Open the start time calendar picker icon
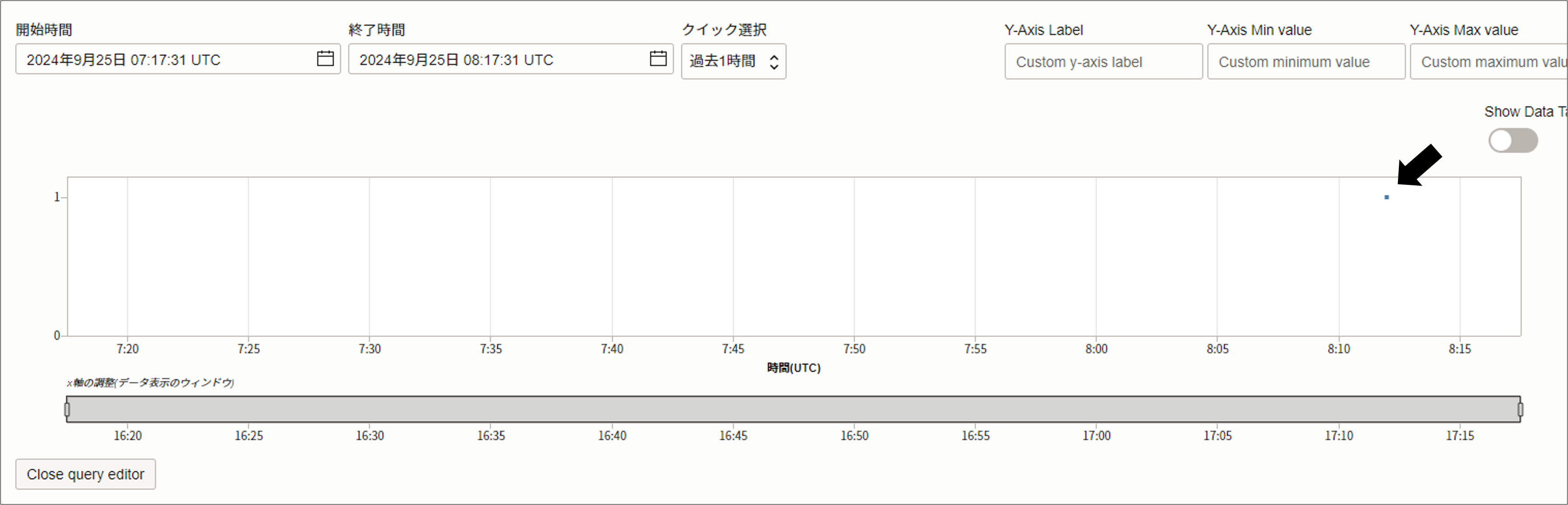This screenshot has height=505, width=1568. coord(325,59)
